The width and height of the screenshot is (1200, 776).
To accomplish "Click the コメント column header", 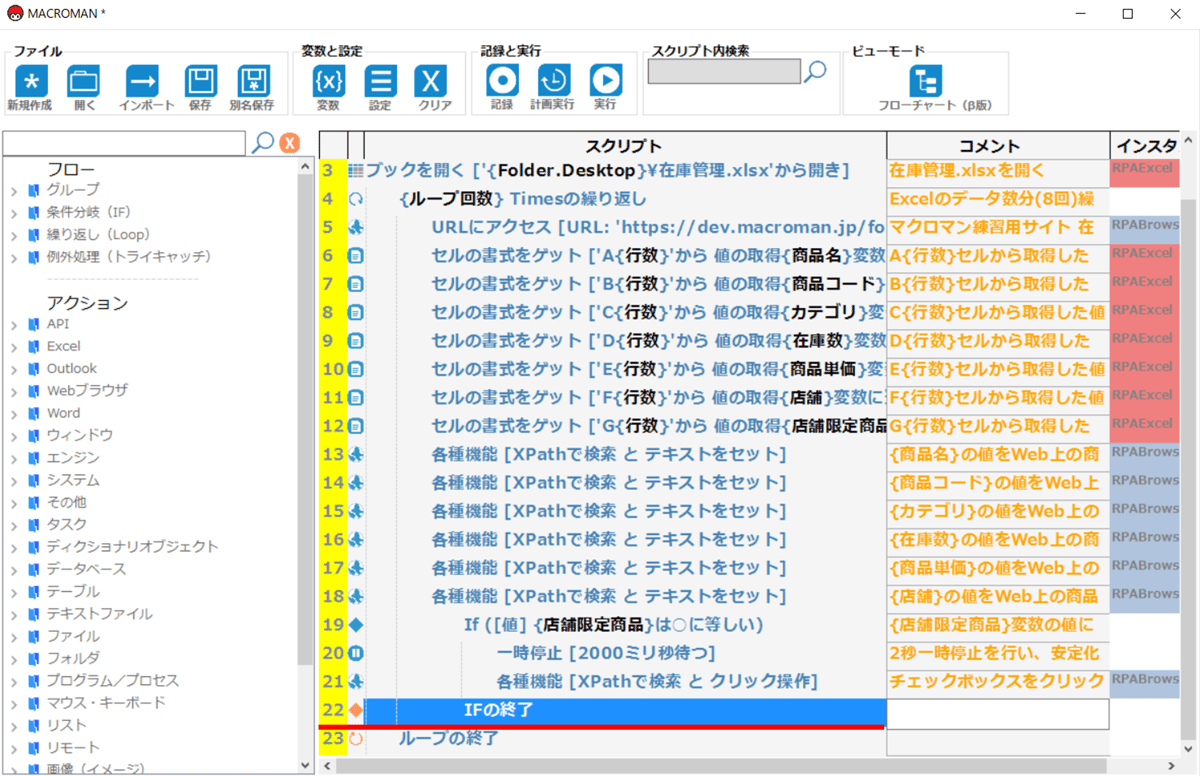I will click(998, 145).
